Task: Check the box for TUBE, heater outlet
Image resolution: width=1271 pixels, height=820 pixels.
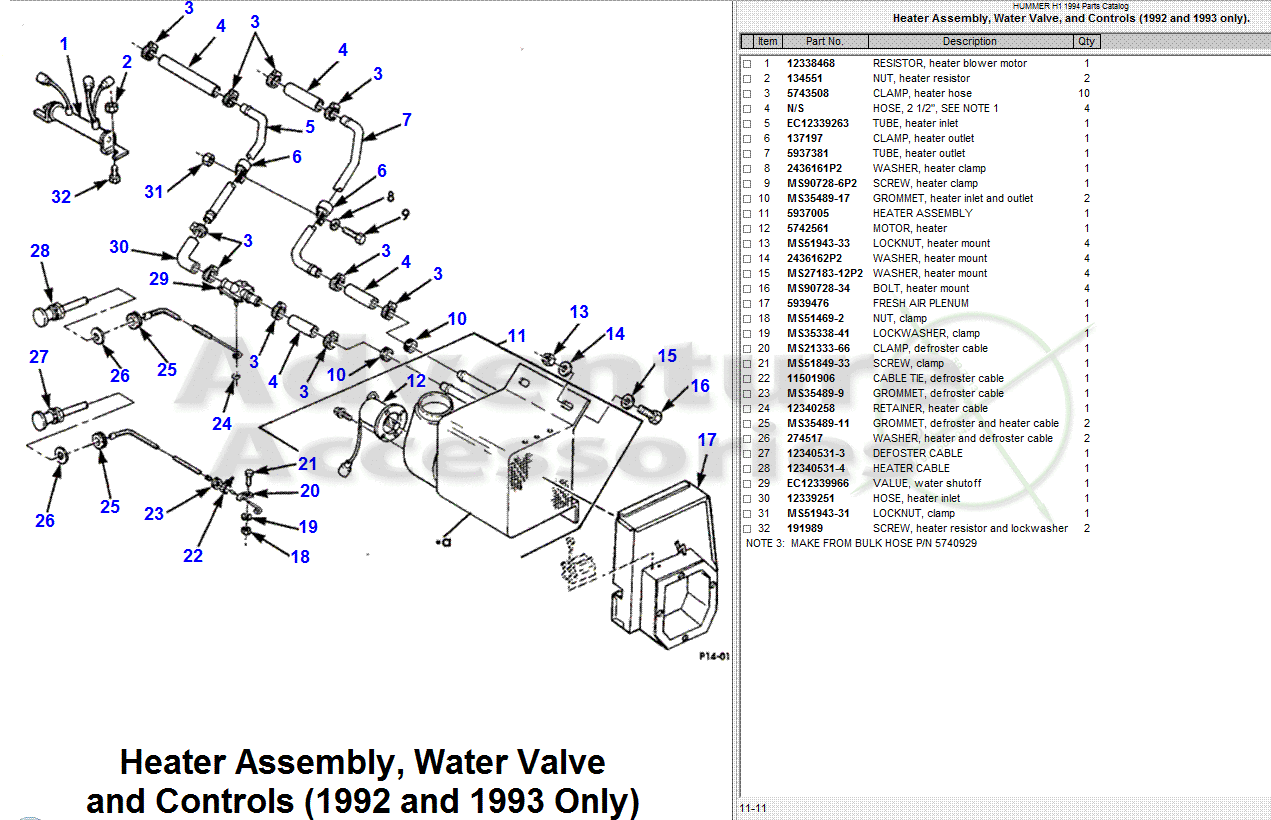Action: click(x=746, y=154)
